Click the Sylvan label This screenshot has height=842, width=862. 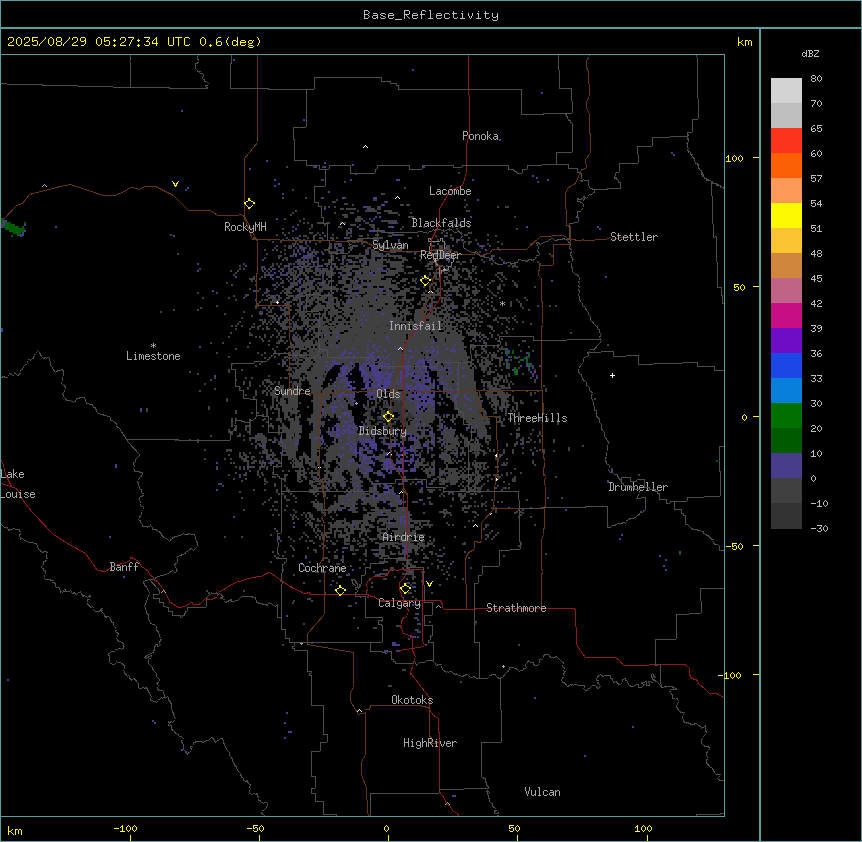(x=390, y=245)
